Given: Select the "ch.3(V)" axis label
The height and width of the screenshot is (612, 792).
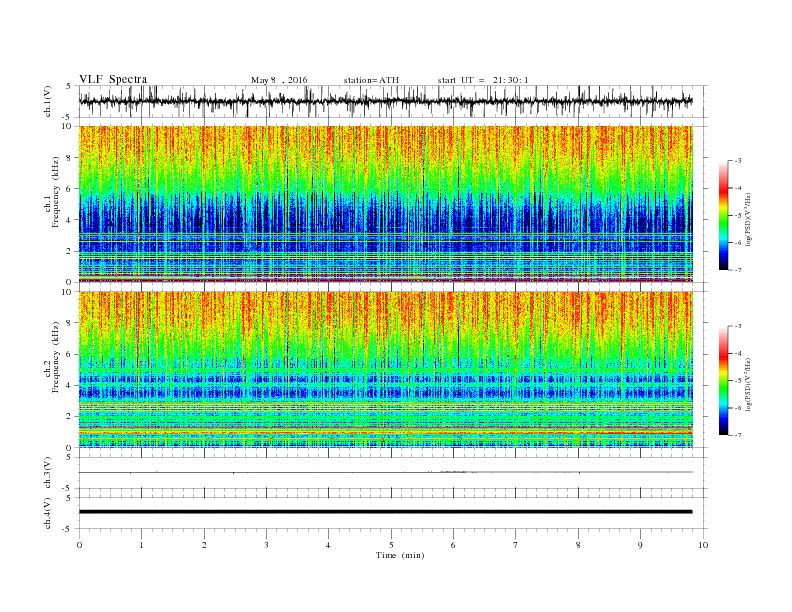Looking at the screenshot, I should [48, 473].
